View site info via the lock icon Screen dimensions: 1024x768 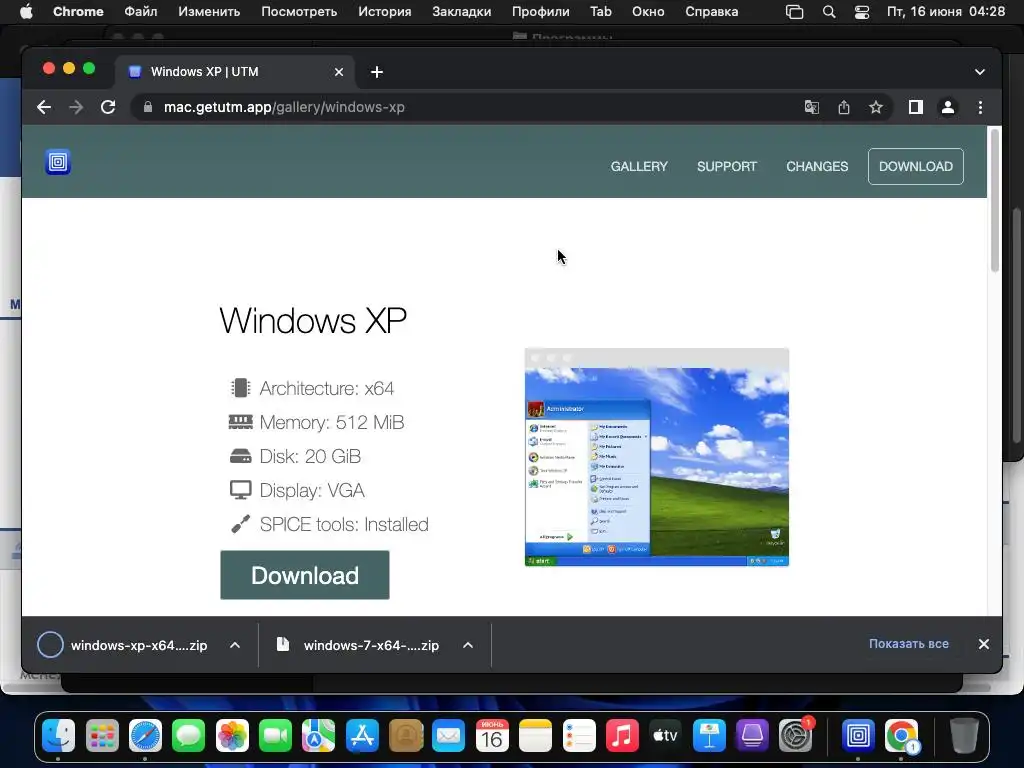click(x=148, y=107)
